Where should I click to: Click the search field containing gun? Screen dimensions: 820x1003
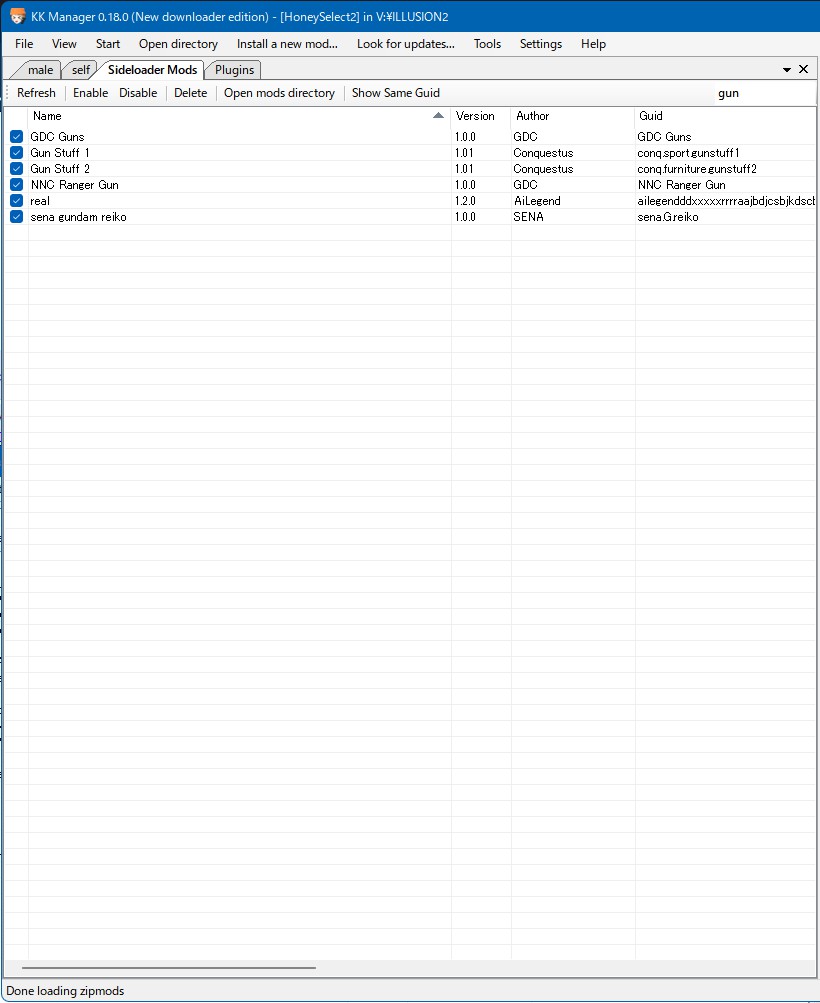click(x=765, y=93)
